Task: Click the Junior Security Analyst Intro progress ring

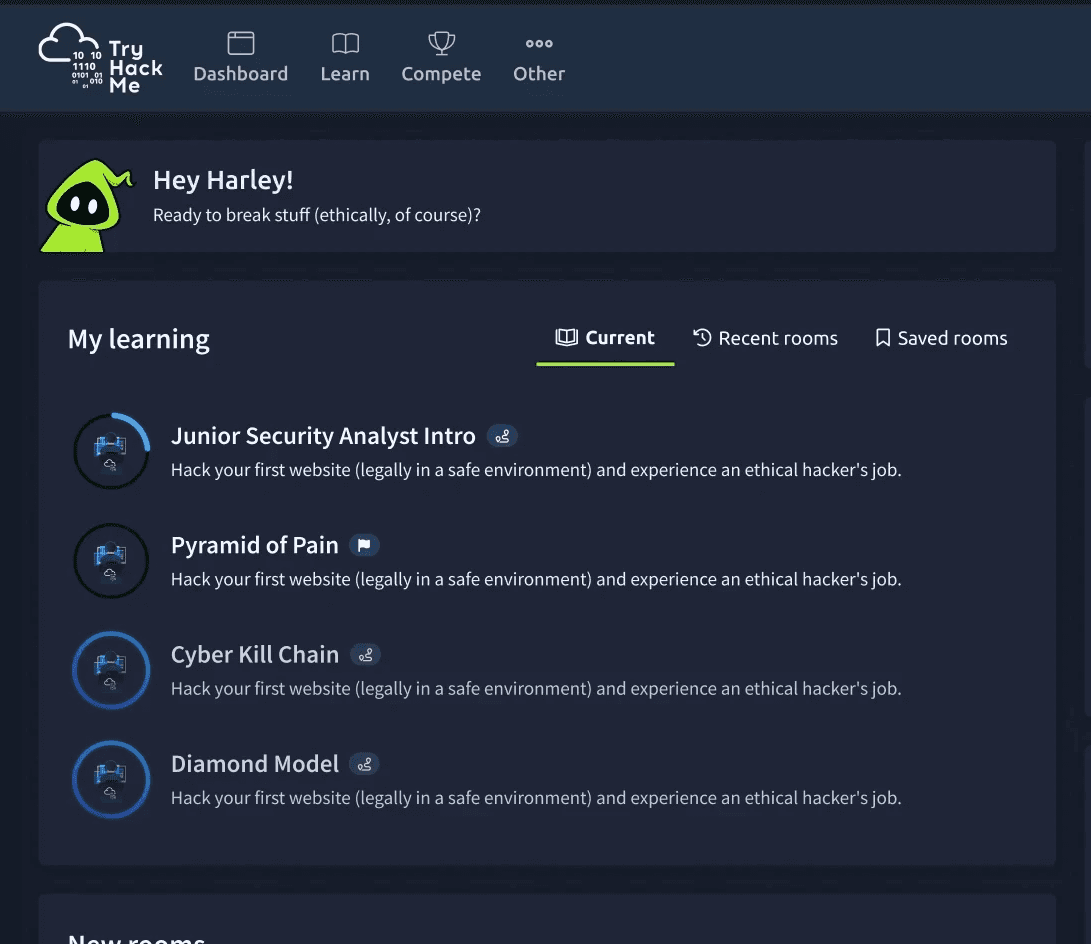Action: [111, 451]
